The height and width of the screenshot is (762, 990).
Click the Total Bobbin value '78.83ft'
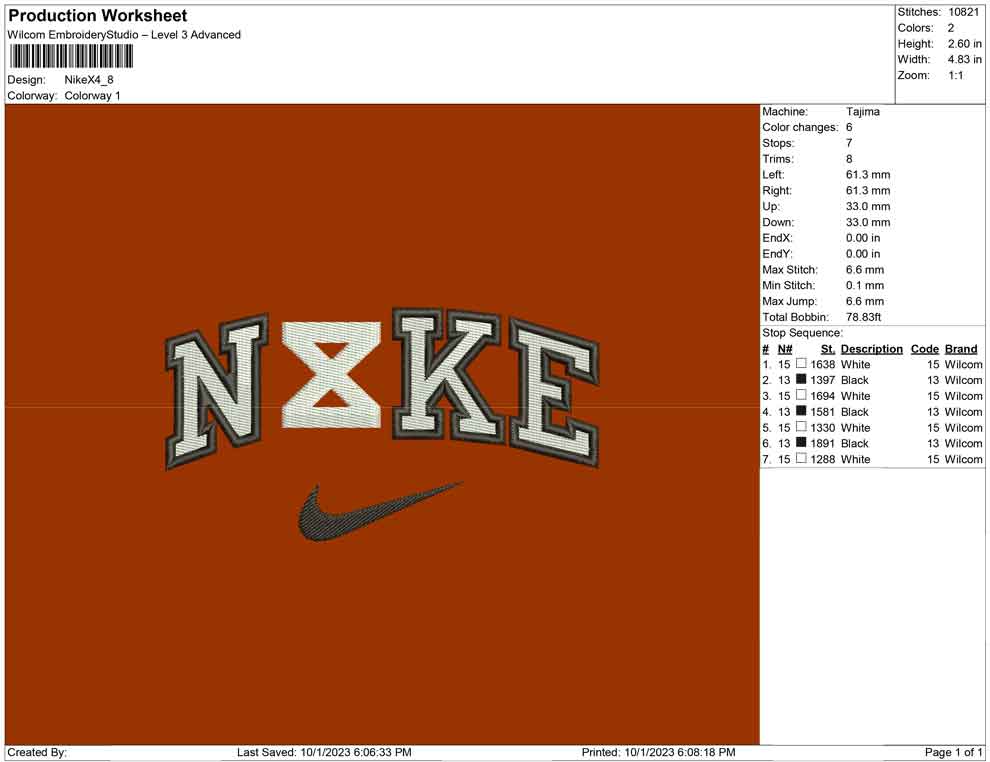click(x=864, y=316)
